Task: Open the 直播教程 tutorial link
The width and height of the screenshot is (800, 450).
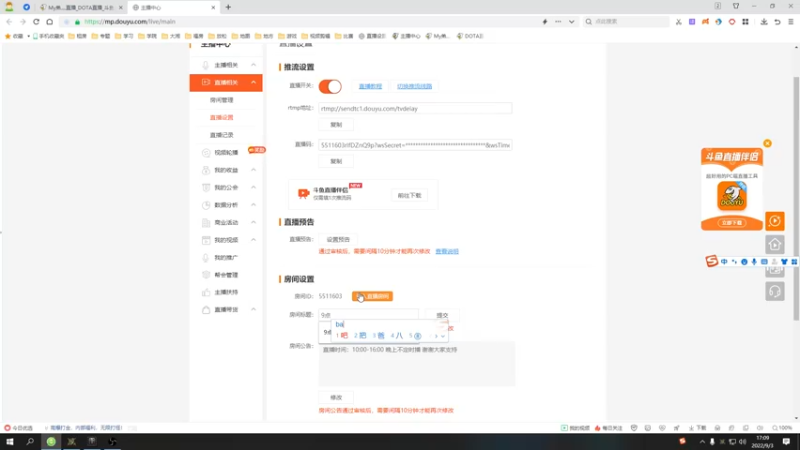Action: point(370,86)
